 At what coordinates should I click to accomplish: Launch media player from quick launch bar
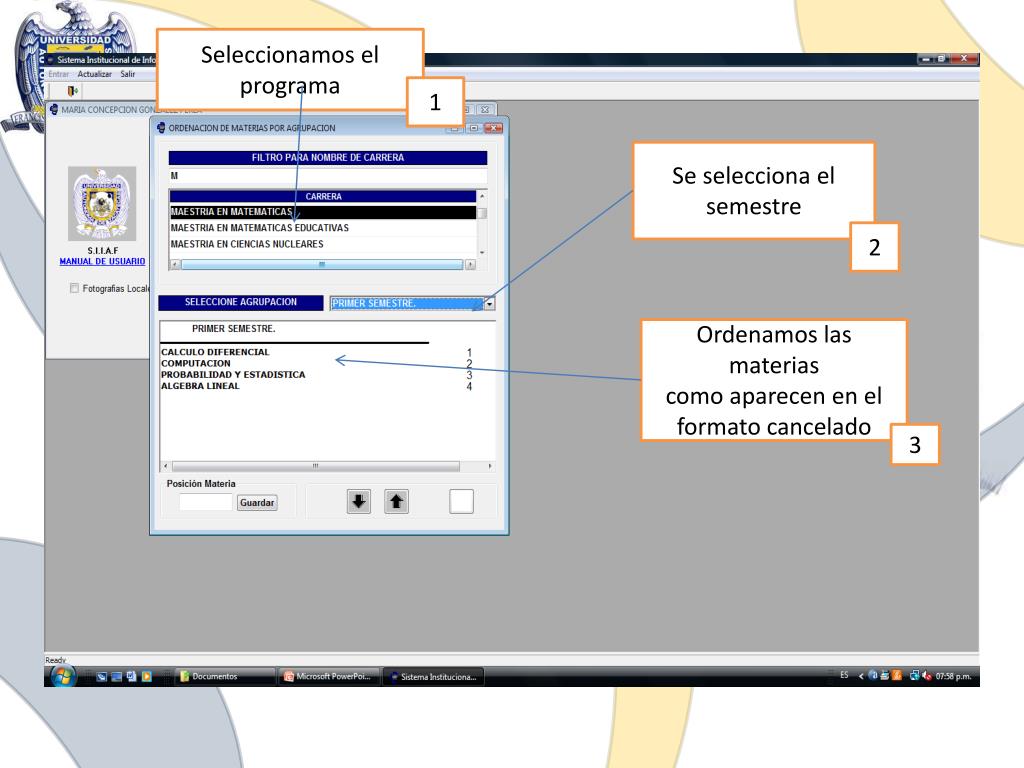coord(147,676)
